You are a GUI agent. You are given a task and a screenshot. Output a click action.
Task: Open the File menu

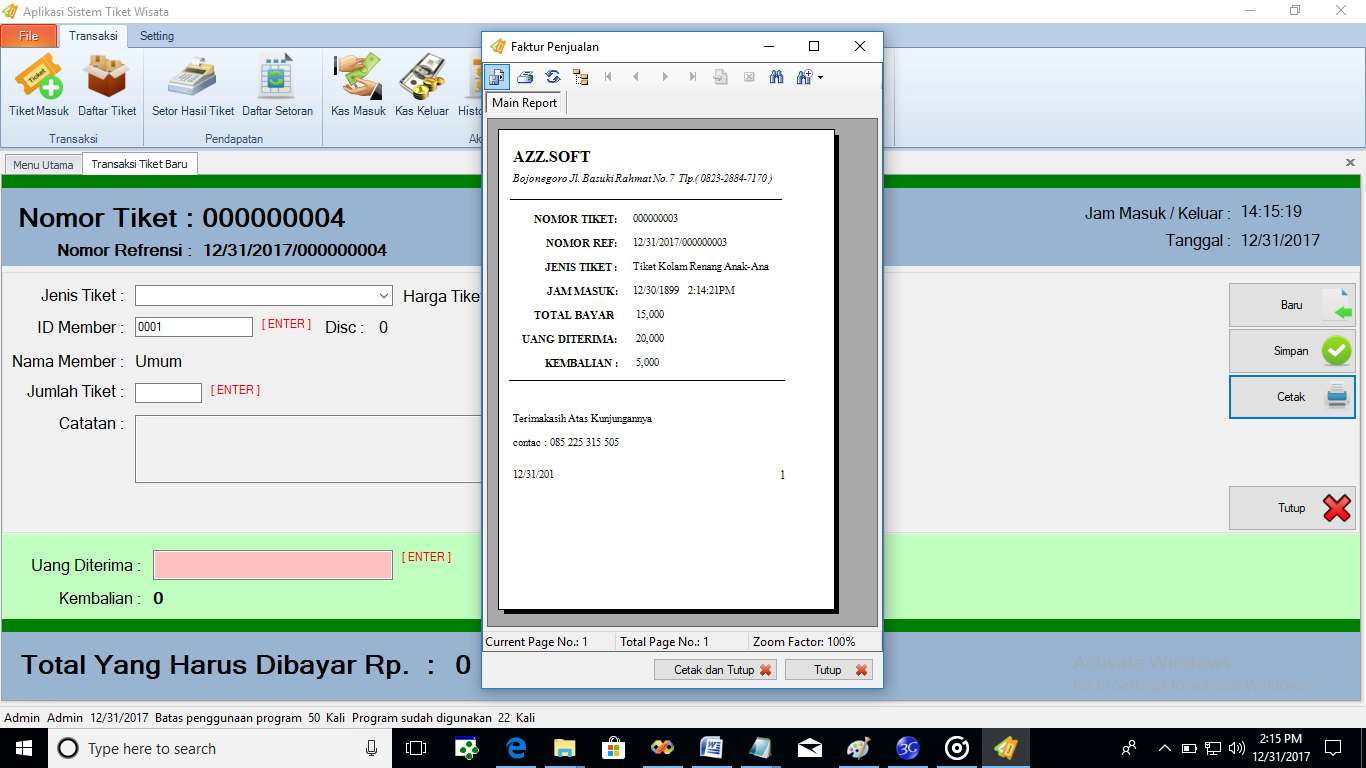(x=29, y=36)
